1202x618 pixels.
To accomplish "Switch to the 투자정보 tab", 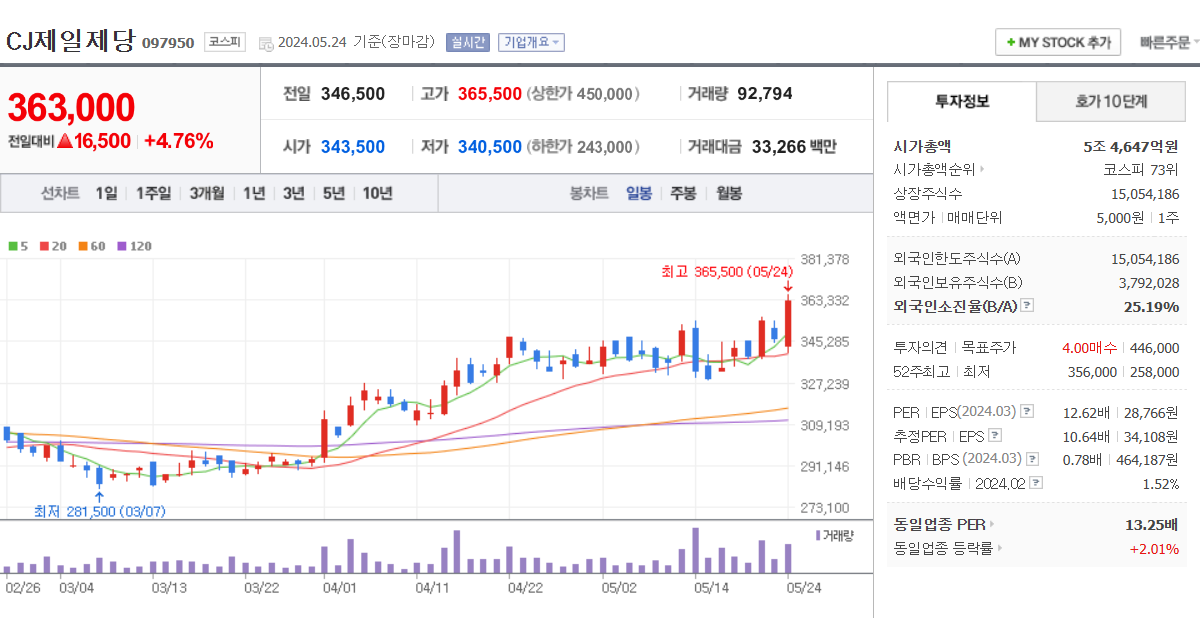I will pyautogui.click(x=962, y=101).
